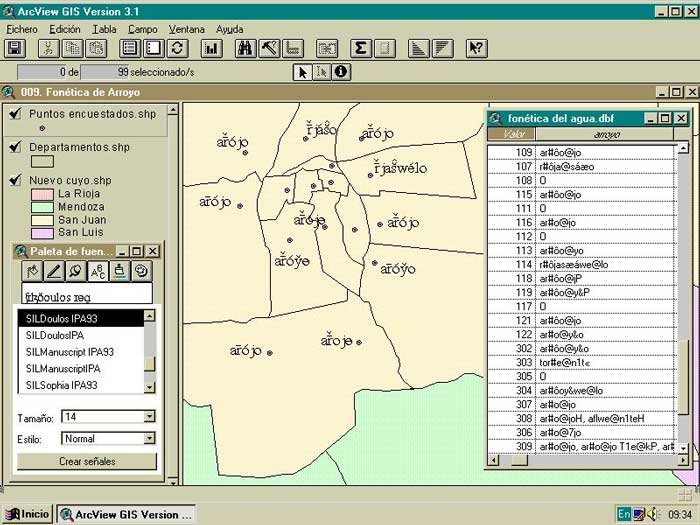Click row 303 tor#e@n1t cell
This screenshot has height=525, width=700.
(x=605, y=362)
